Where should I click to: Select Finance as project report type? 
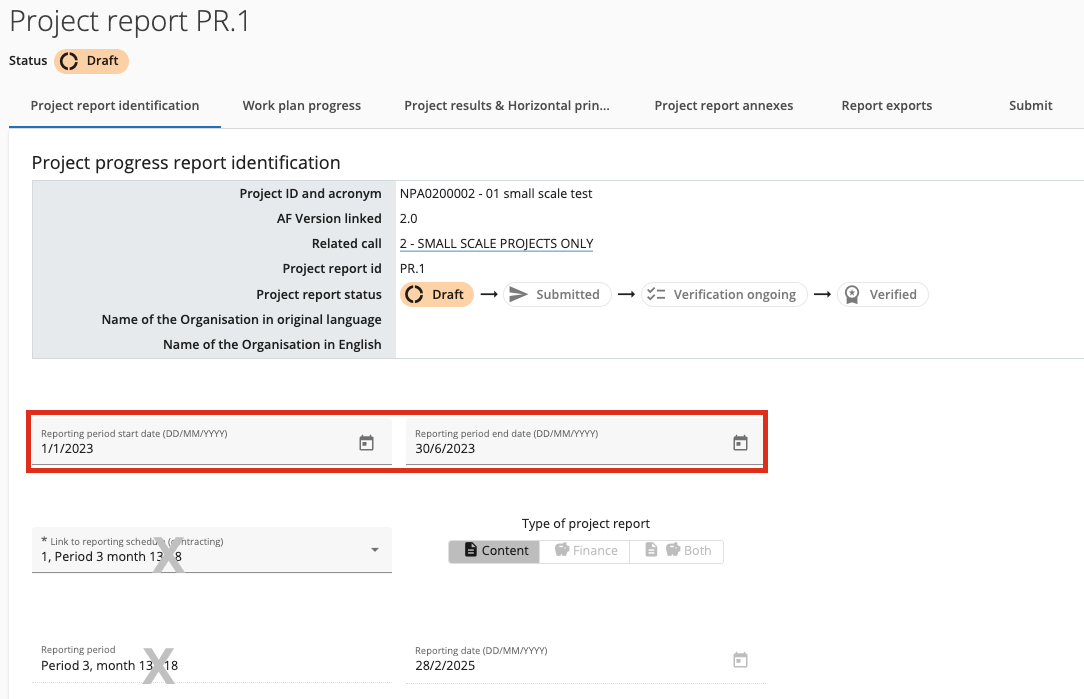585,551
